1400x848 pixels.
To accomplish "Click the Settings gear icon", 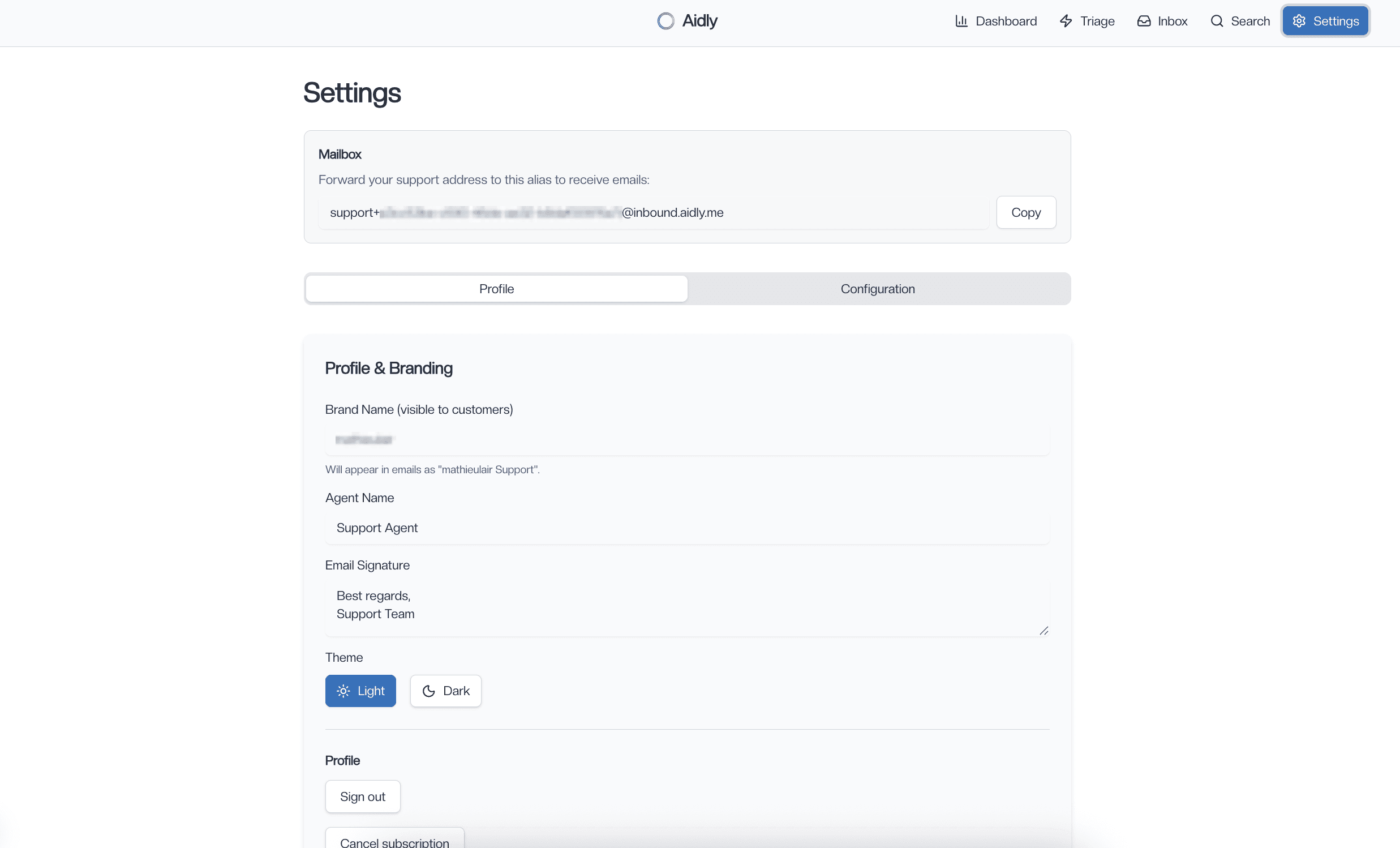I will (x=1299, y=20).
